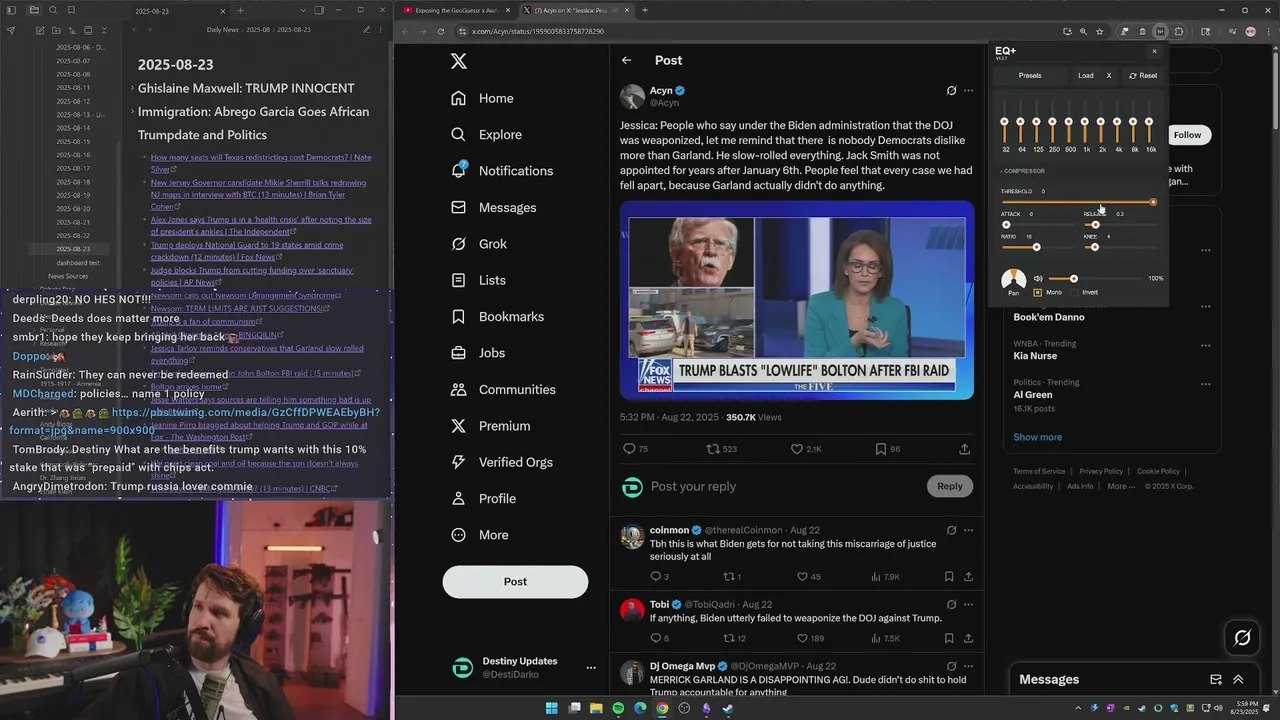Switch to Exposing the GeoGuessr browser tab

point(456,10)
